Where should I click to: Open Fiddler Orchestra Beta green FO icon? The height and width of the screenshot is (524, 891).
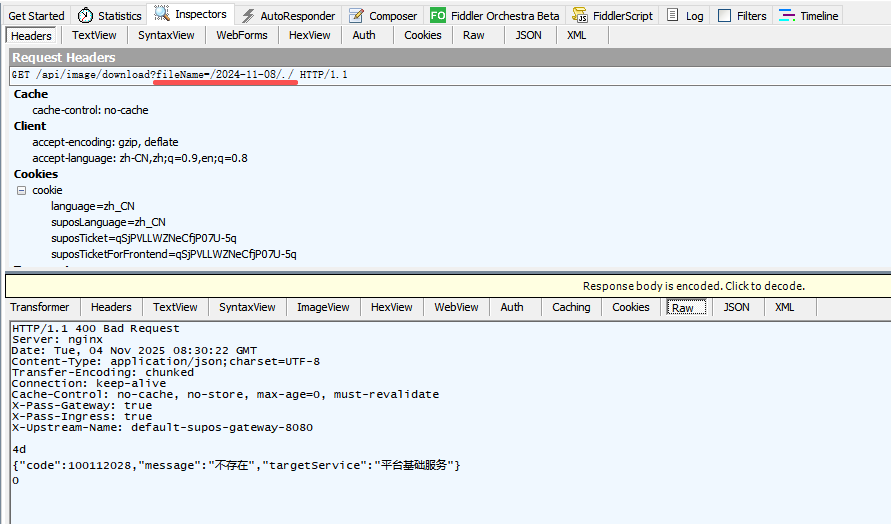tap(438, 16)
